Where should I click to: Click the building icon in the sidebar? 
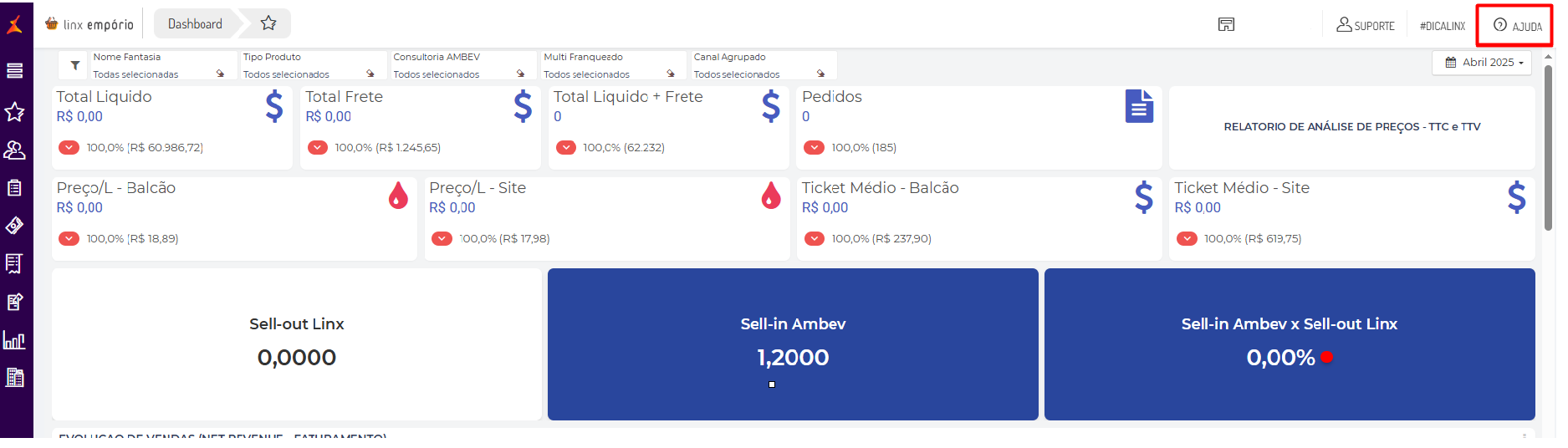(x=14, y=378)
